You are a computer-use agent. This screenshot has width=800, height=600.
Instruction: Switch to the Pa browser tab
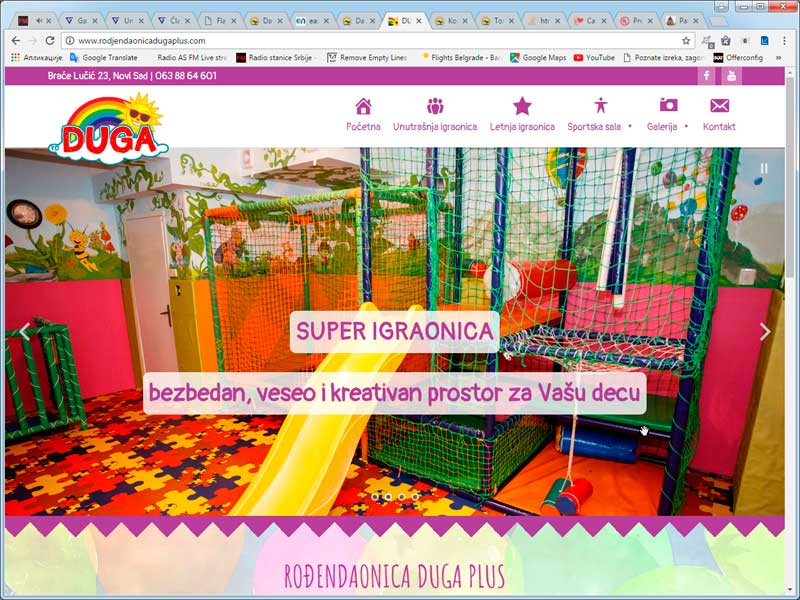point(684,21)
